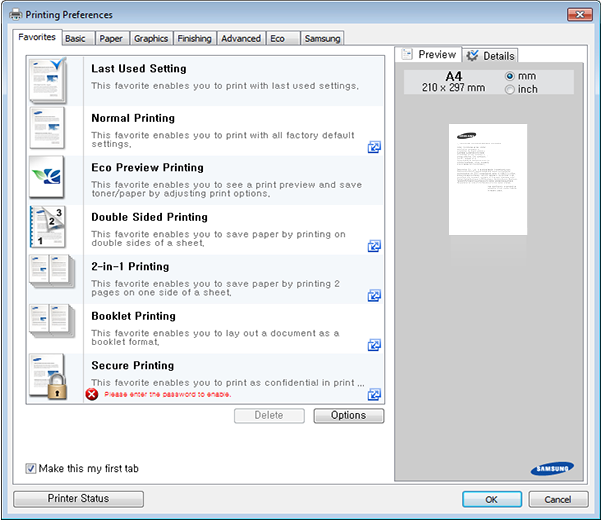601x521 pixels.
Task: Toggle Make this my first tab checkbox
Action: 31,467
